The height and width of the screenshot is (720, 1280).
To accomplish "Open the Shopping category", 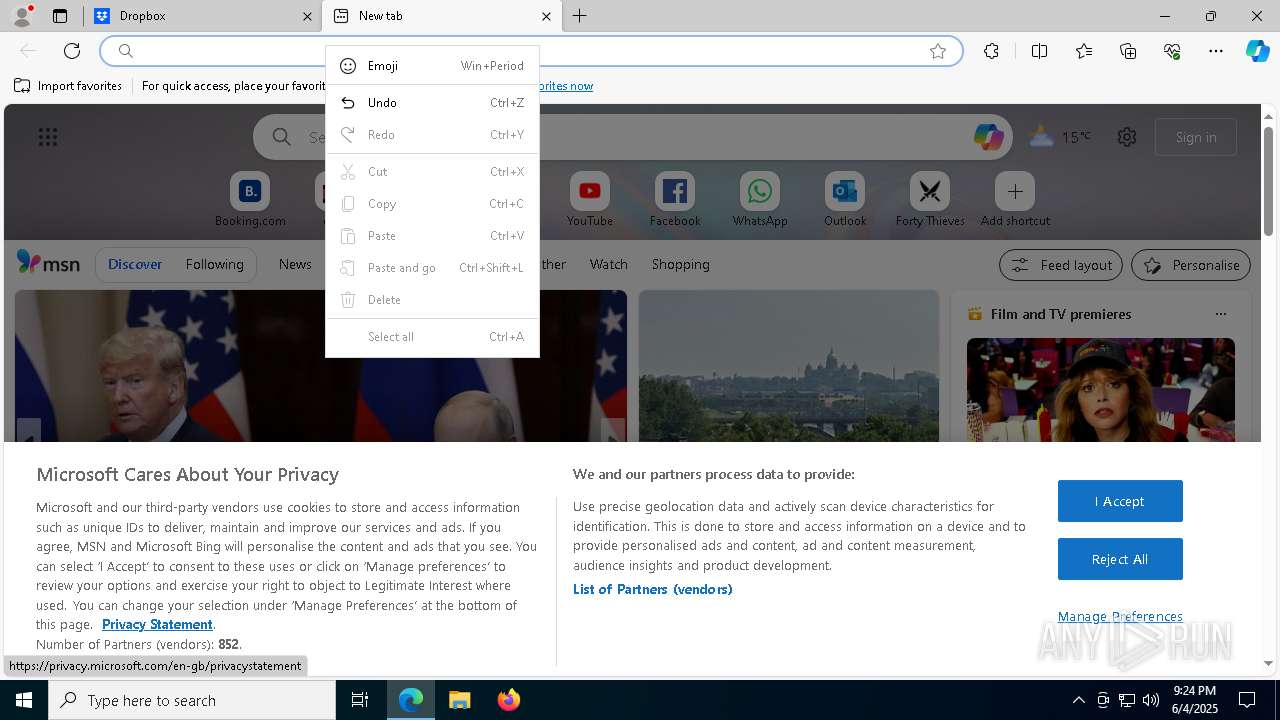I will [681, 264].
